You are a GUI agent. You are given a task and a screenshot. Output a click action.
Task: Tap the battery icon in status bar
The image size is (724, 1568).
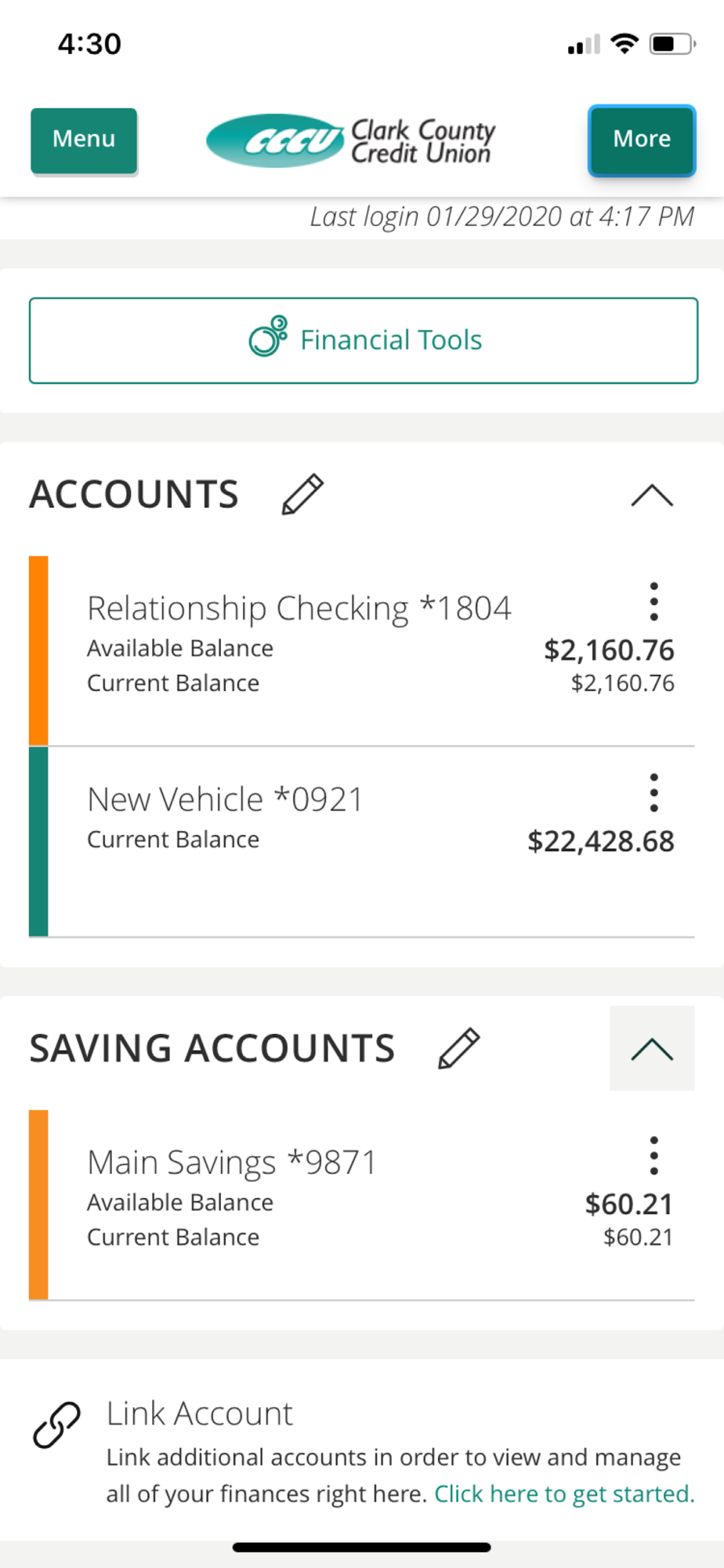[672, 44]
